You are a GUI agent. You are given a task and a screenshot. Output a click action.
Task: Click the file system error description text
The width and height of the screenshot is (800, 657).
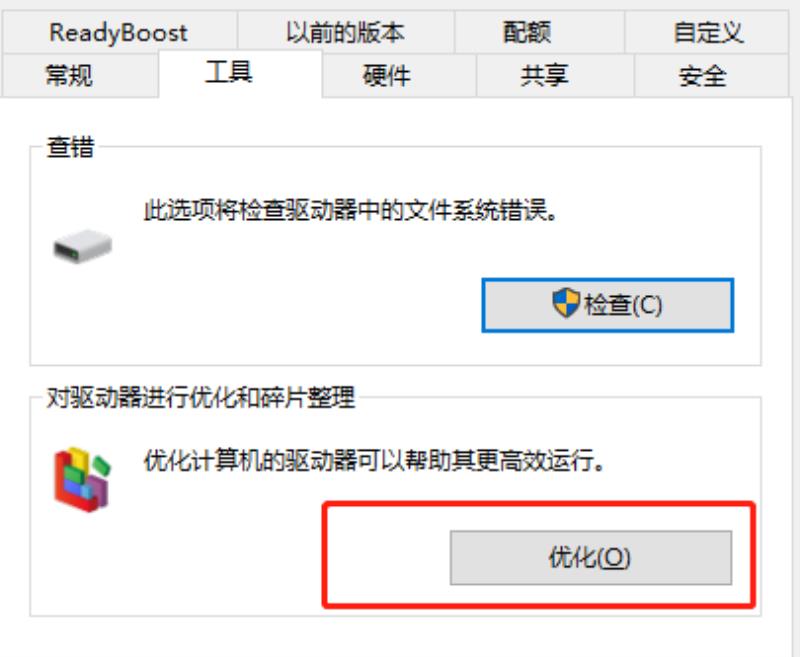[x=350, y=210]
